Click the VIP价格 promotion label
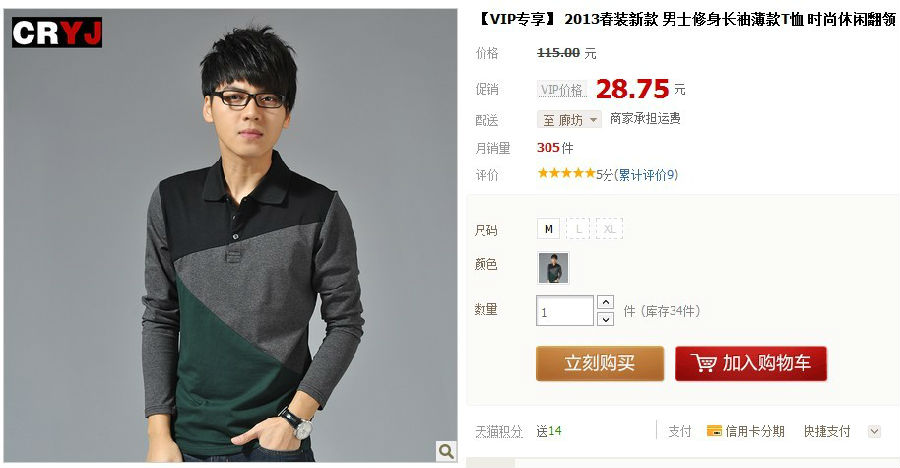The image size is (900, 468). click(x=562, y=90)
